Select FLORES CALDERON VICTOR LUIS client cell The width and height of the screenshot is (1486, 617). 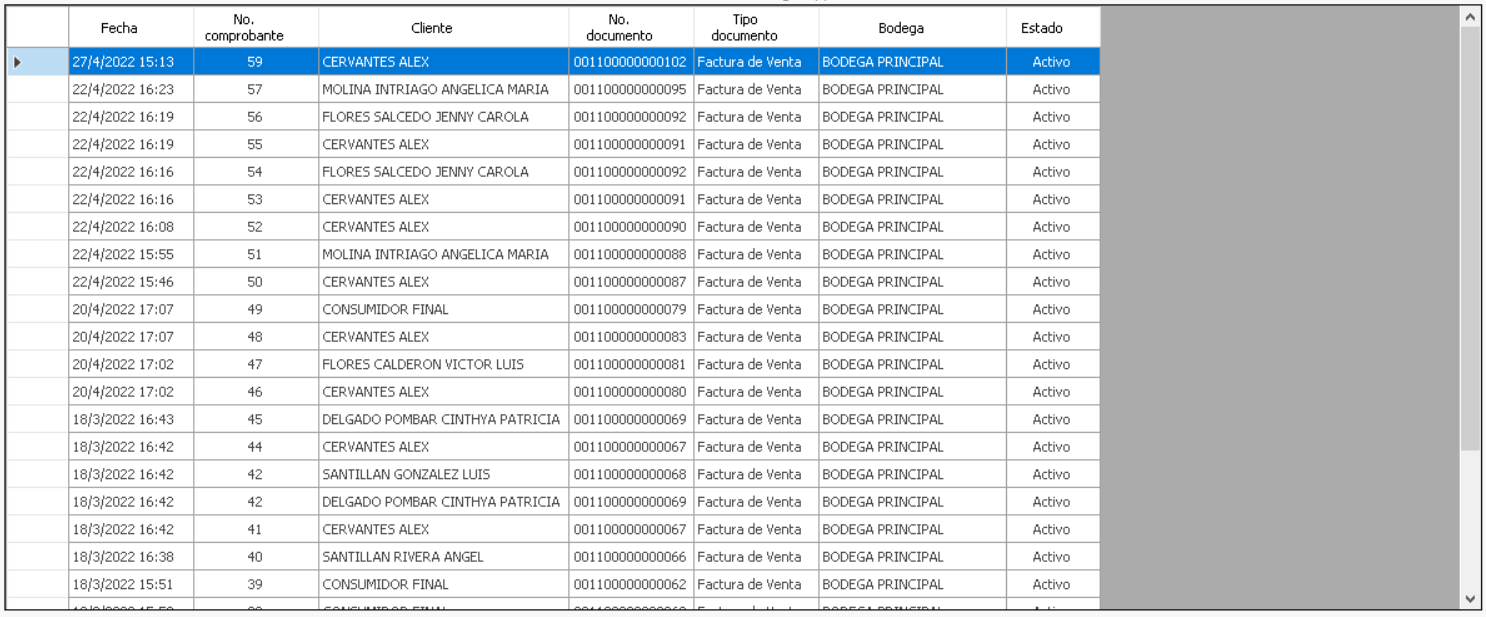[x=423, y=365]
